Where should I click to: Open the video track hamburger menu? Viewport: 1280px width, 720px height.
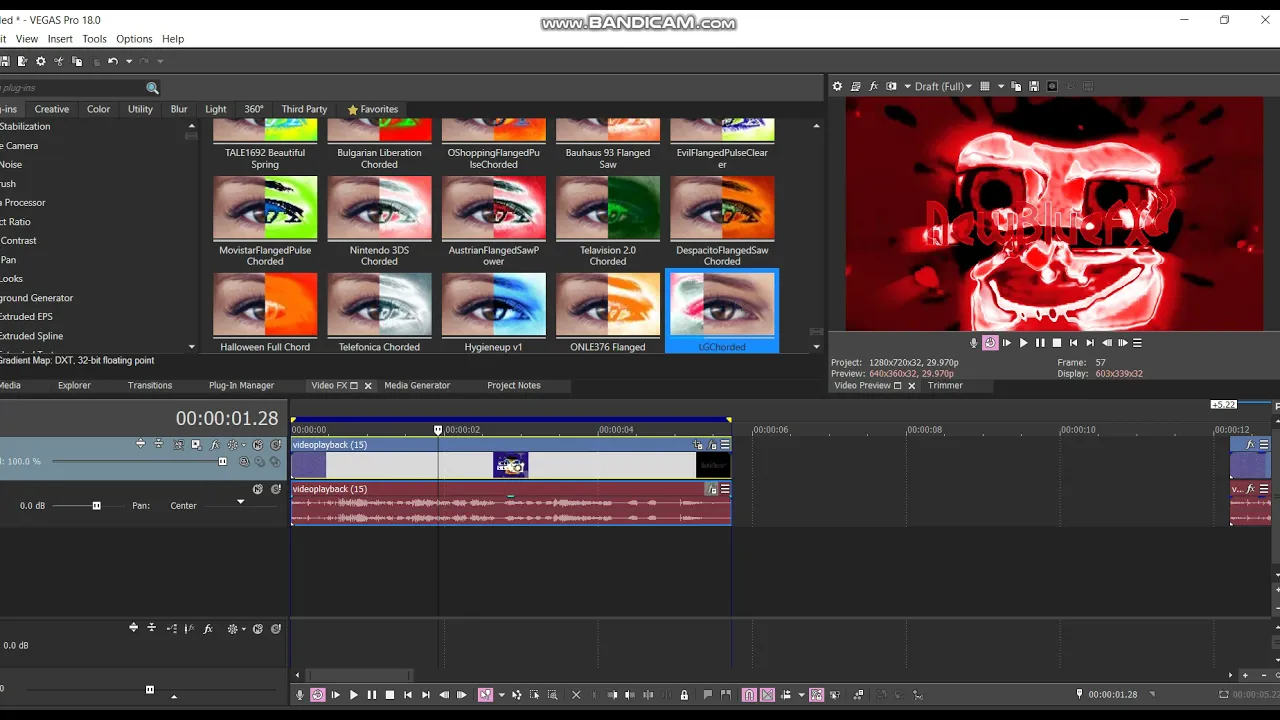click(725, 445)
